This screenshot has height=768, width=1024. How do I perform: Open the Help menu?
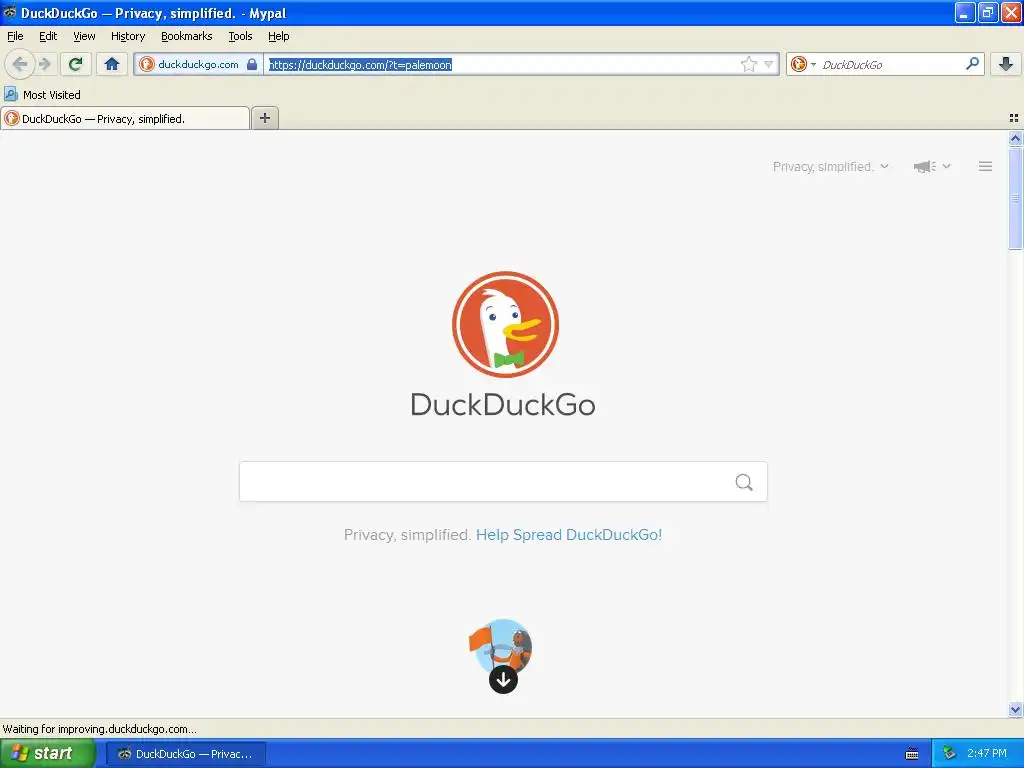(278, 36)
